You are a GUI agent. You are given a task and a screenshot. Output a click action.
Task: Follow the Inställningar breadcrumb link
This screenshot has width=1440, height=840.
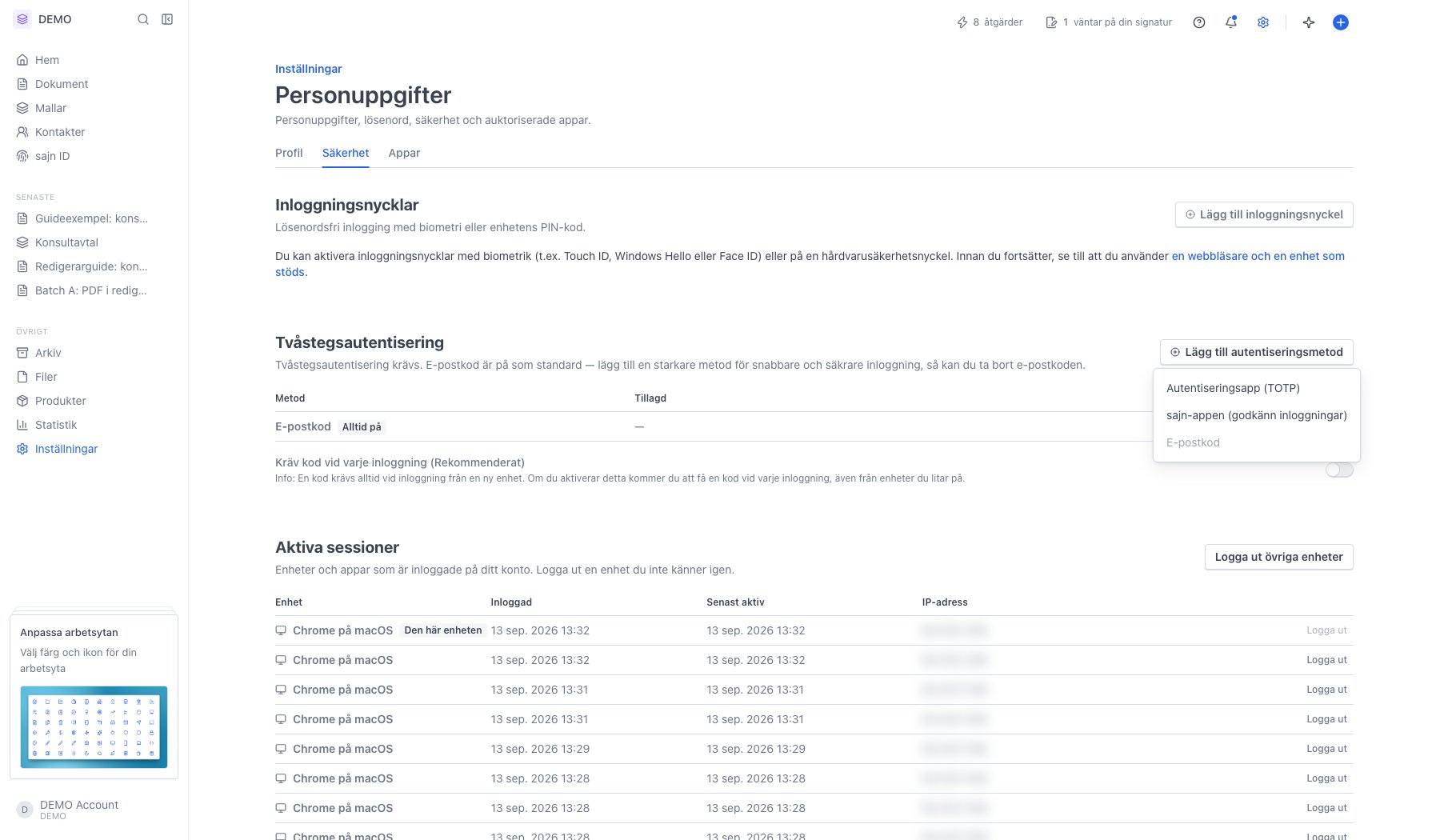click(x=309, y=69)
